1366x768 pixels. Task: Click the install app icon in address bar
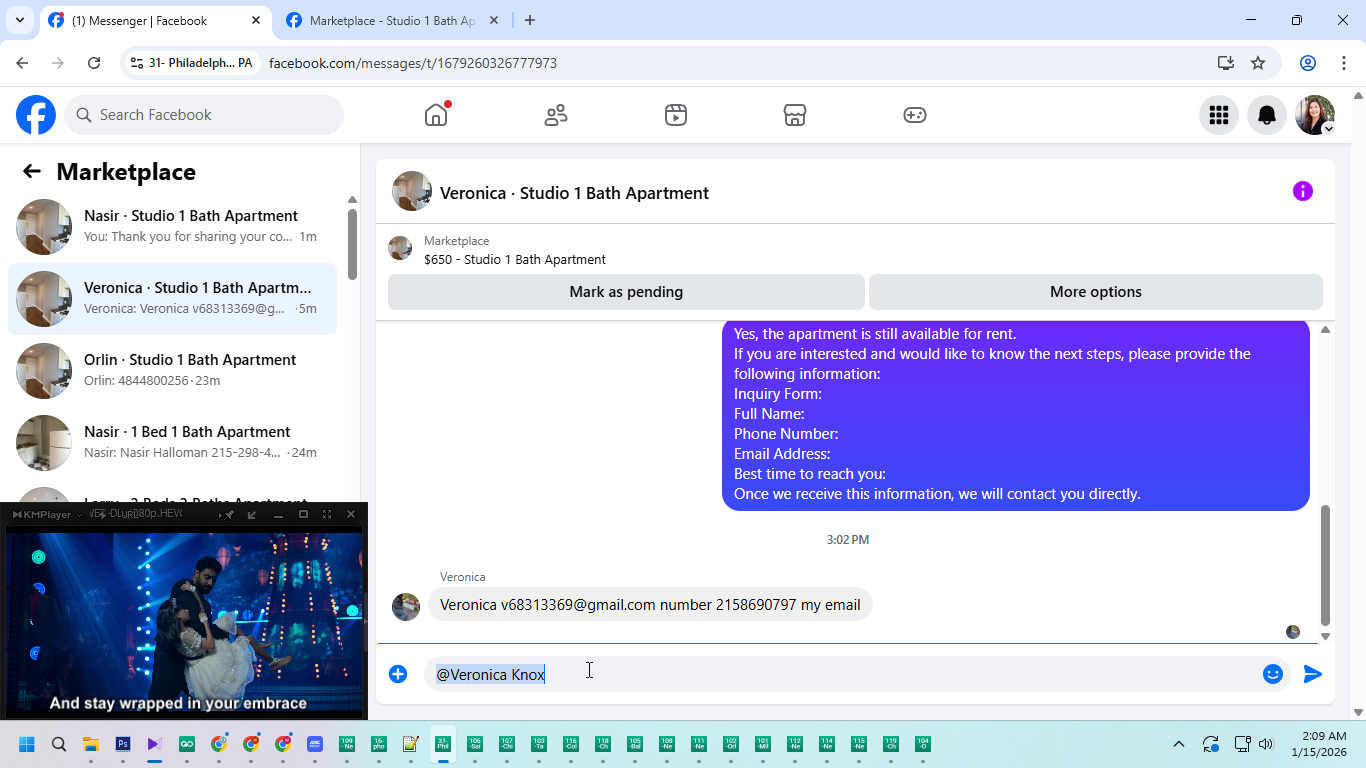[1226, 63]
